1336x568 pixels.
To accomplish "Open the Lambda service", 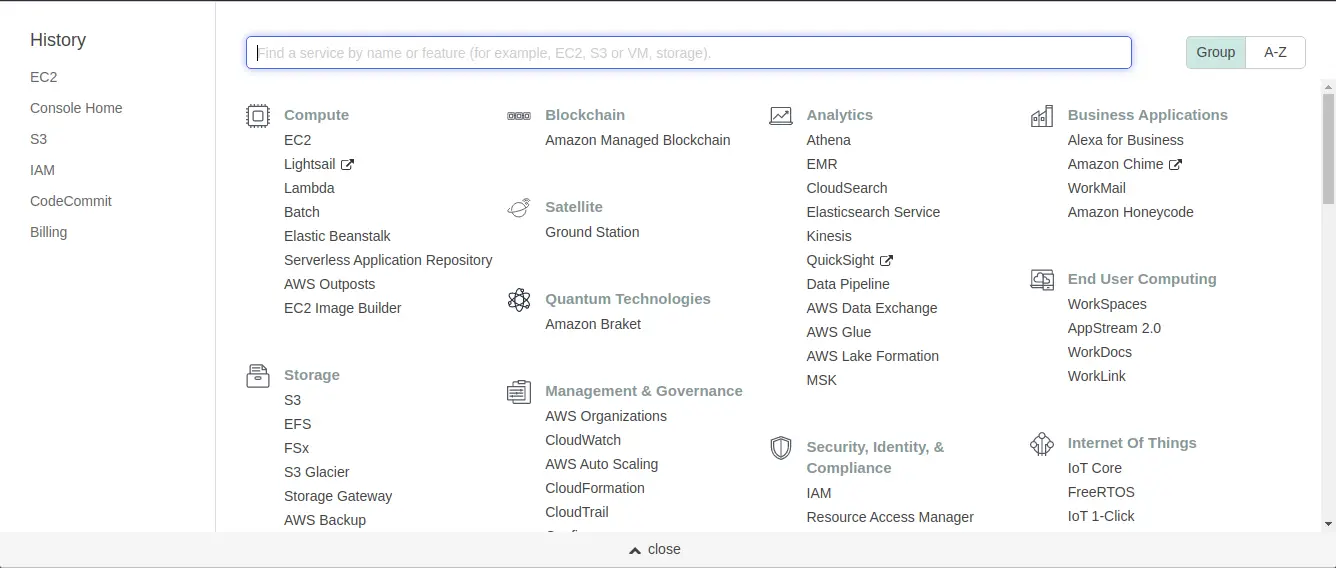I will [309, 188].
